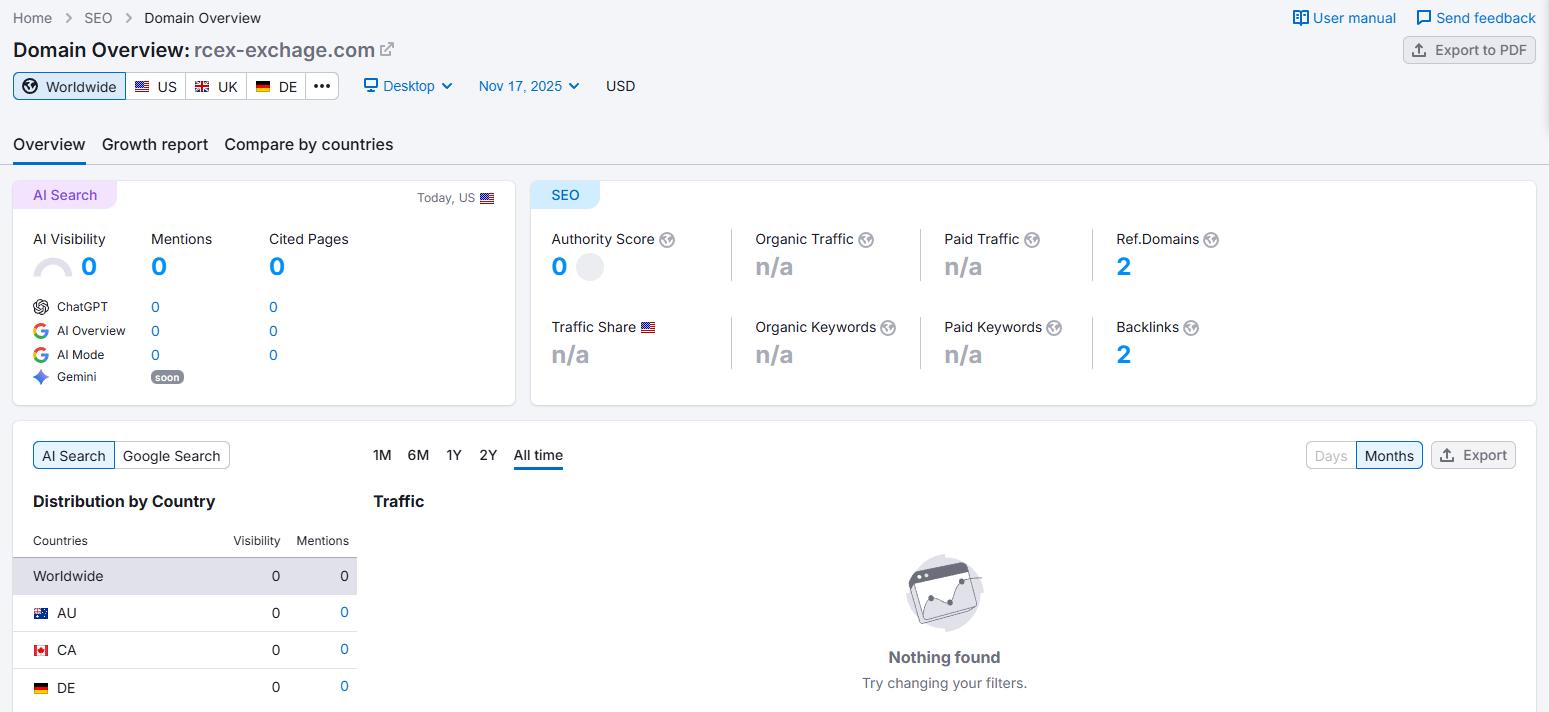1549x712 pixels.
Task: Click the Authority Score value 0
Action: point(559,267)
